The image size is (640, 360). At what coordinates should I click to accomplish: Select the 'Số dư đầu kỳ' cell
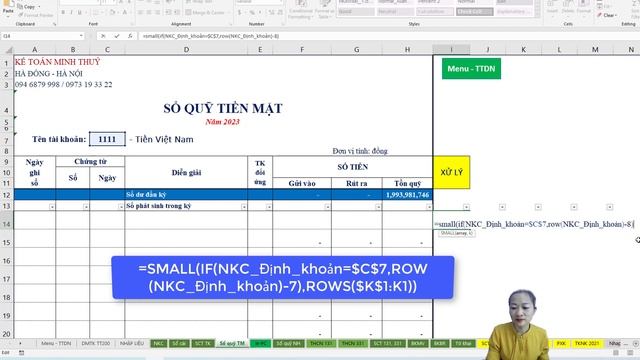click(186, 195)
